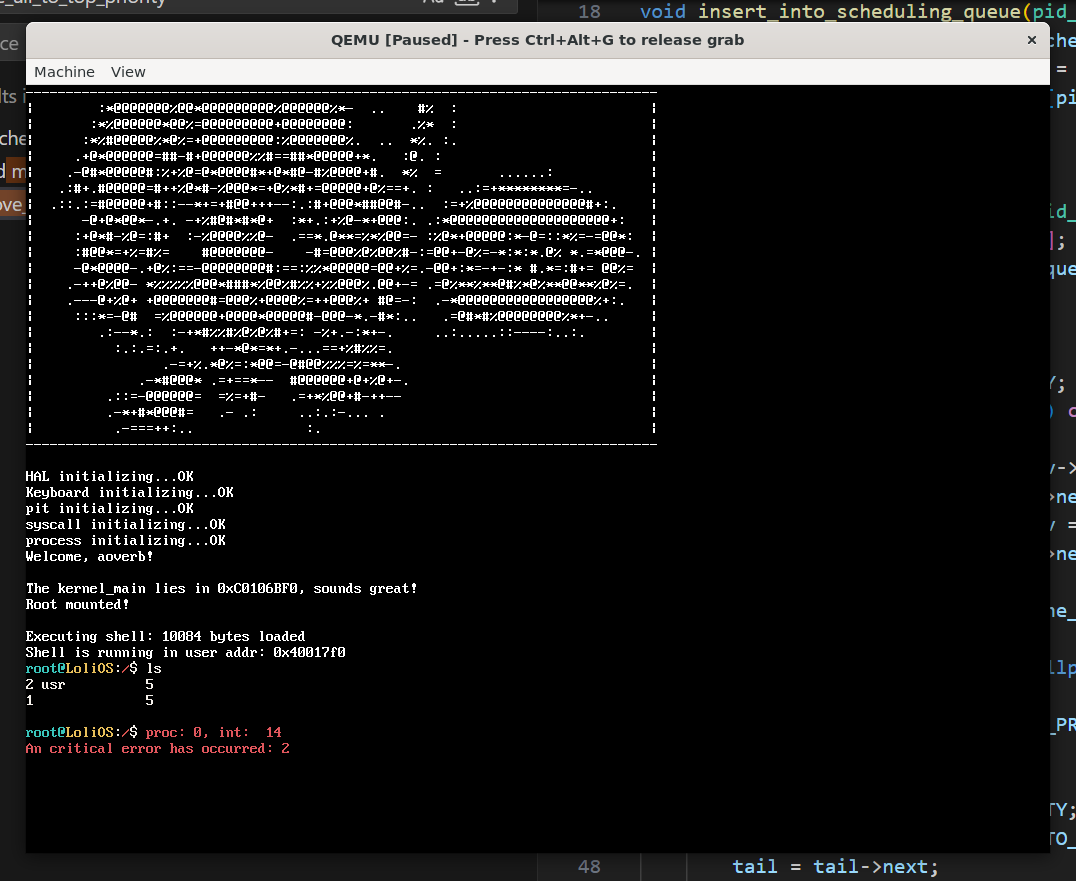Click the typed ls command in shell
Screen dimensions: 1076x881
pos(153,669)
